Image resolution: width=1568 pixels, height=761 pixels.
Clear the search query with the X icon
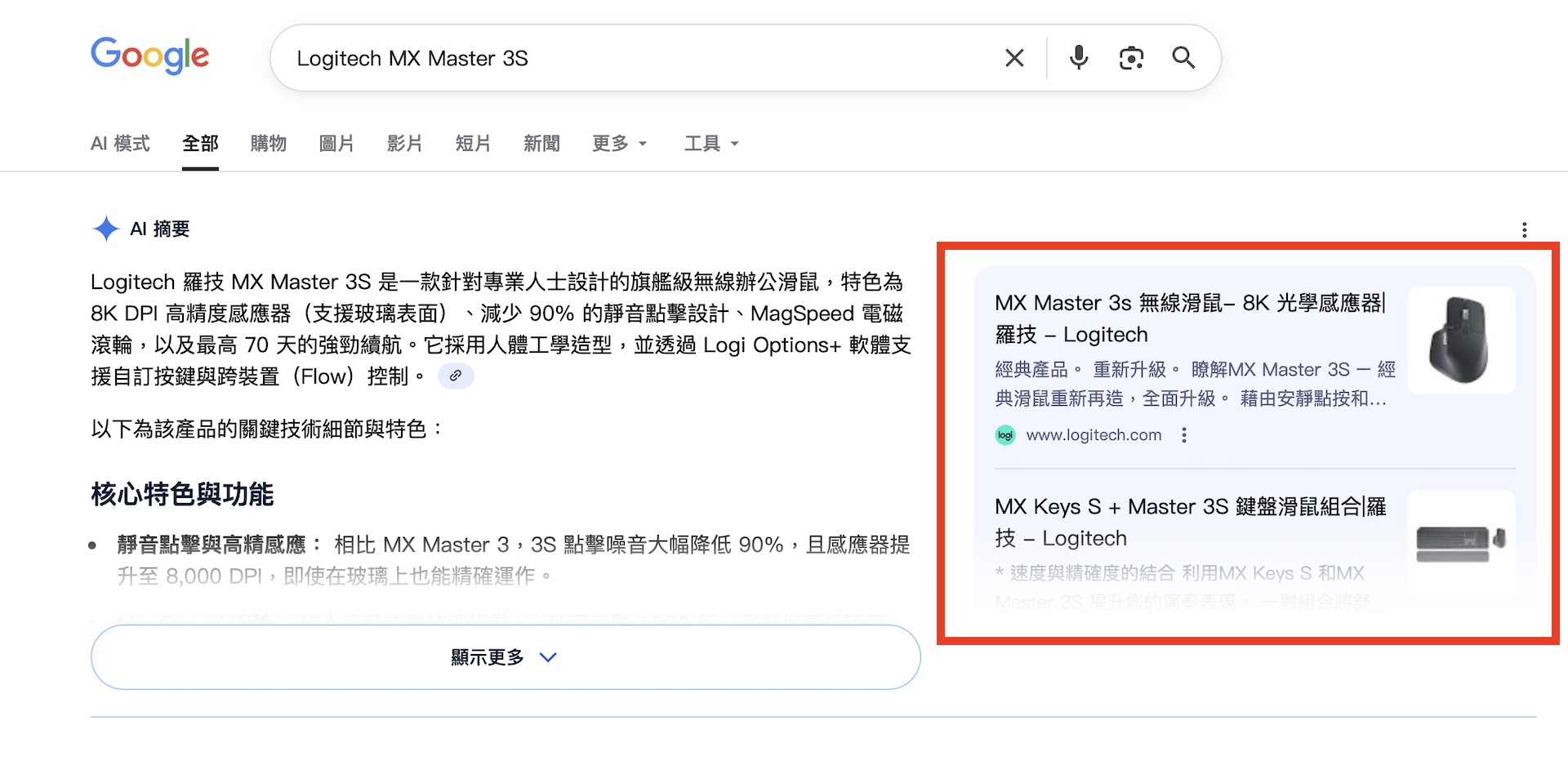[1013, 57]
